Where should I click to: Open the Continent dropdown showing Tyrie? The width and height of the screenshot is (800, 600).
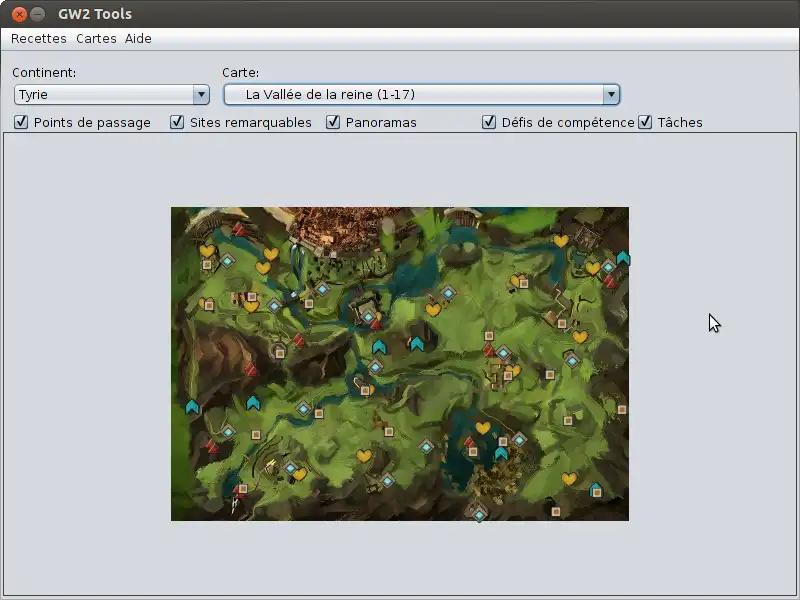[x=112, y=94]
